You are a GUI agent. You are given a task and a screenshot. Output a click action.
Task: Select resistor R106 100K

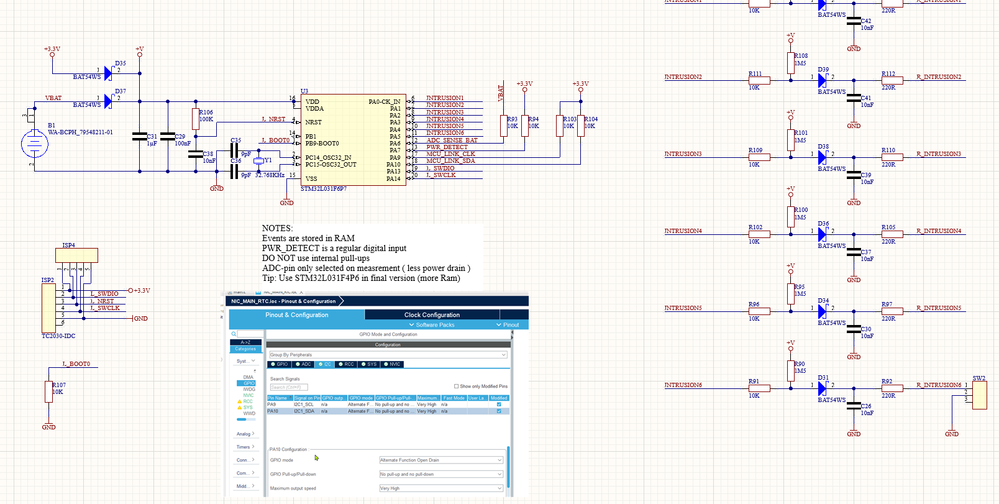coord(196,119)
